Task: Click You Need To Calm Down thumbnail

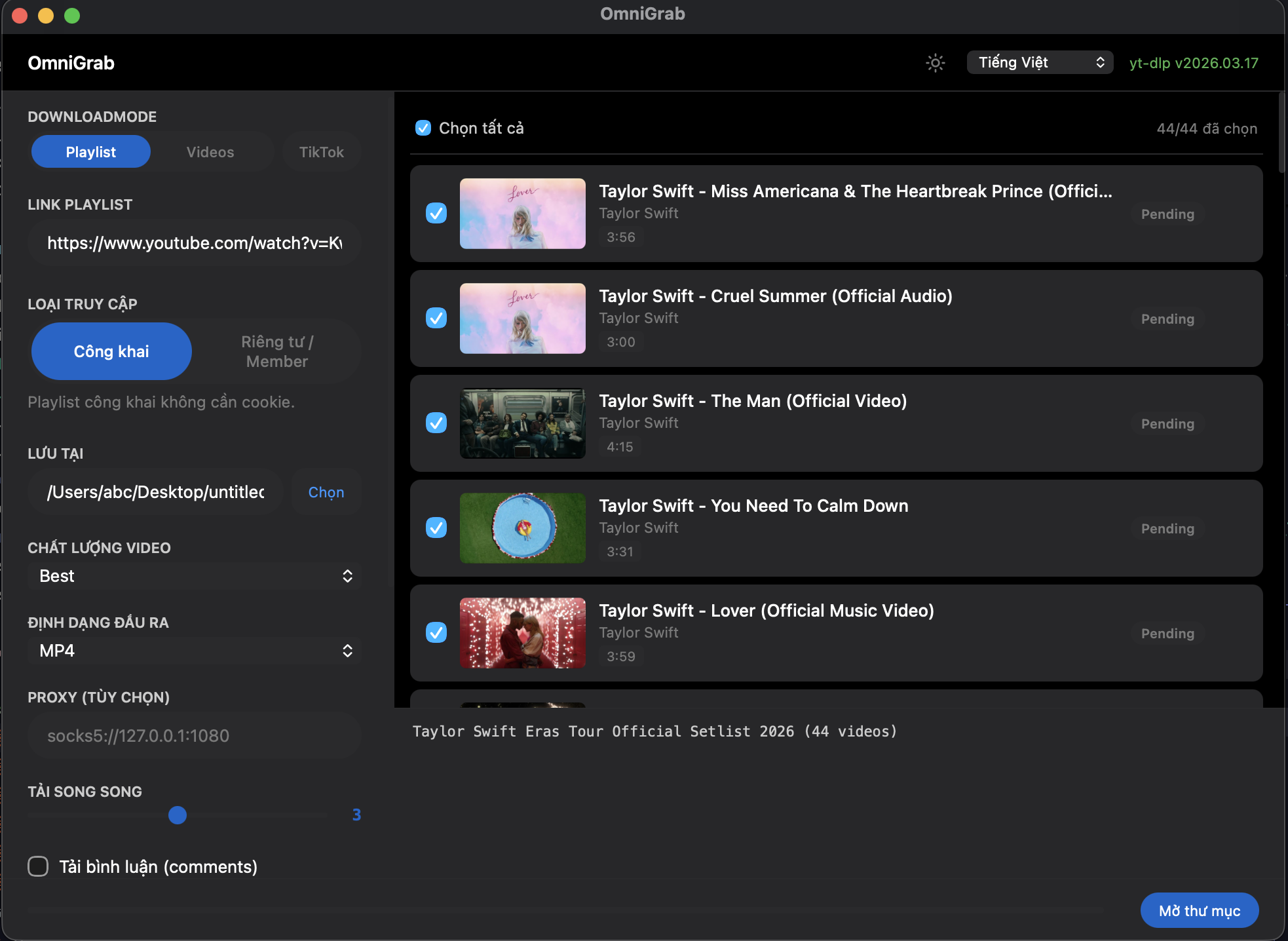Action: [523, 528]
